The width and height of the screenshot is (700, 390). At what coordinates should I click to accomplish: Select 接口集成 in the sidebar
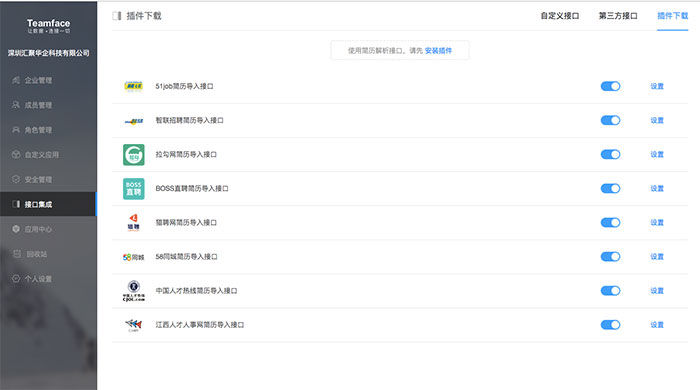(x=48, y=204)
